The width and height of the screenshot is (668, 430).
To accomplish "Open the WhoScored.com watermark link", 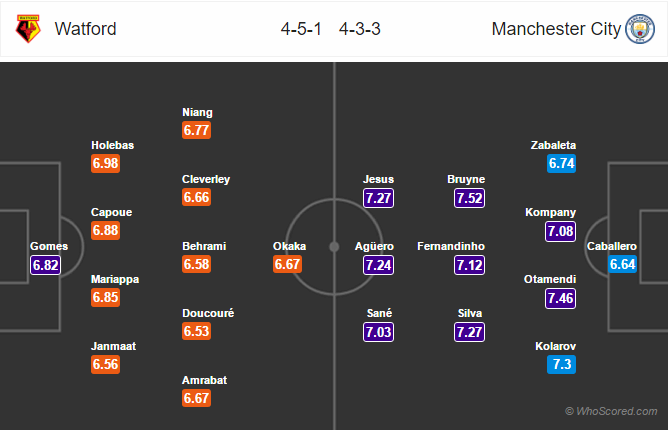I will pyautogui.click(x=612, y=411).
